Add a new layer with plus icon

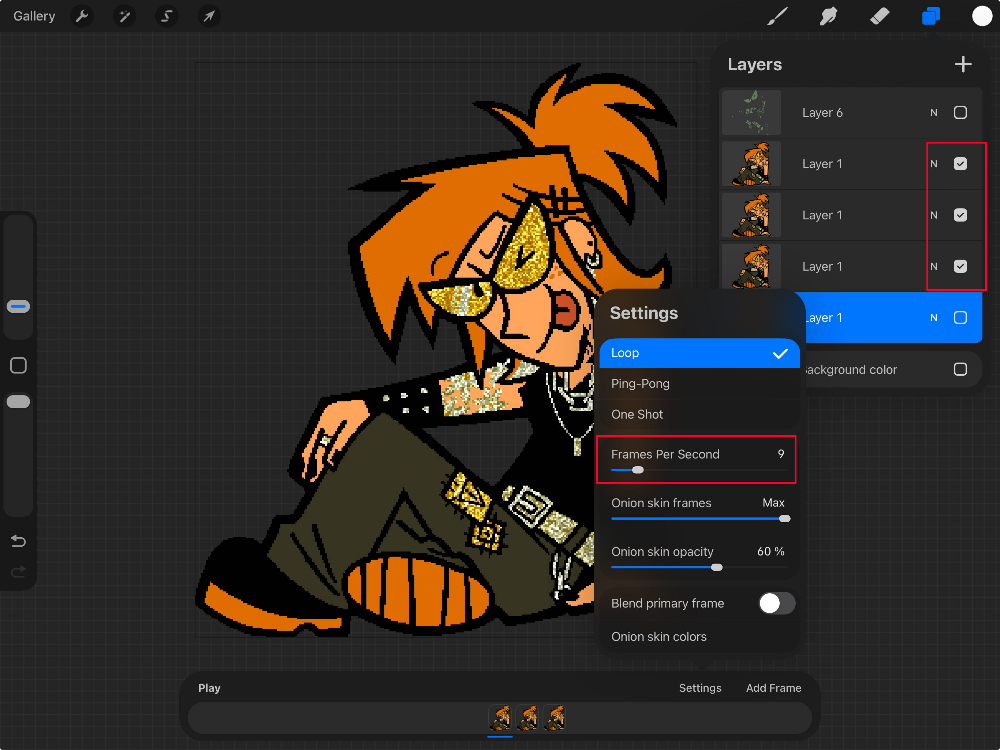pos(963,64)
